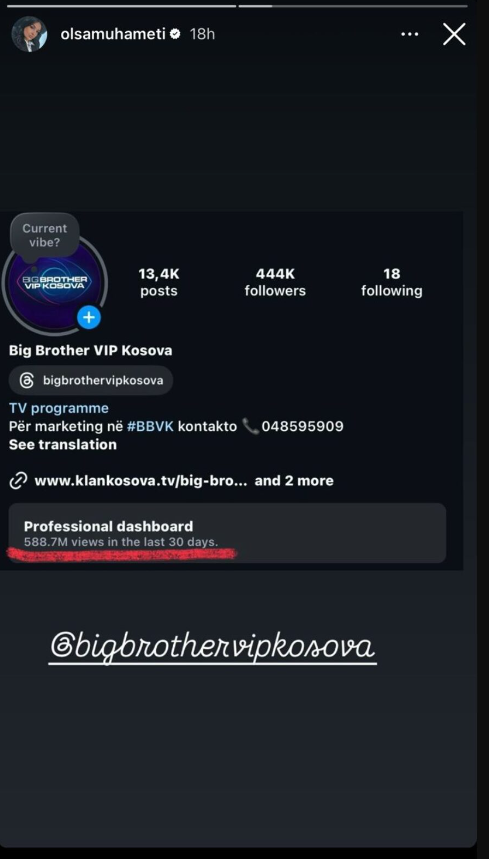Open the www.klankosova.tv/big-bro link
The image size is (489, 859).
pyautogui.click(x=141, y=481)
